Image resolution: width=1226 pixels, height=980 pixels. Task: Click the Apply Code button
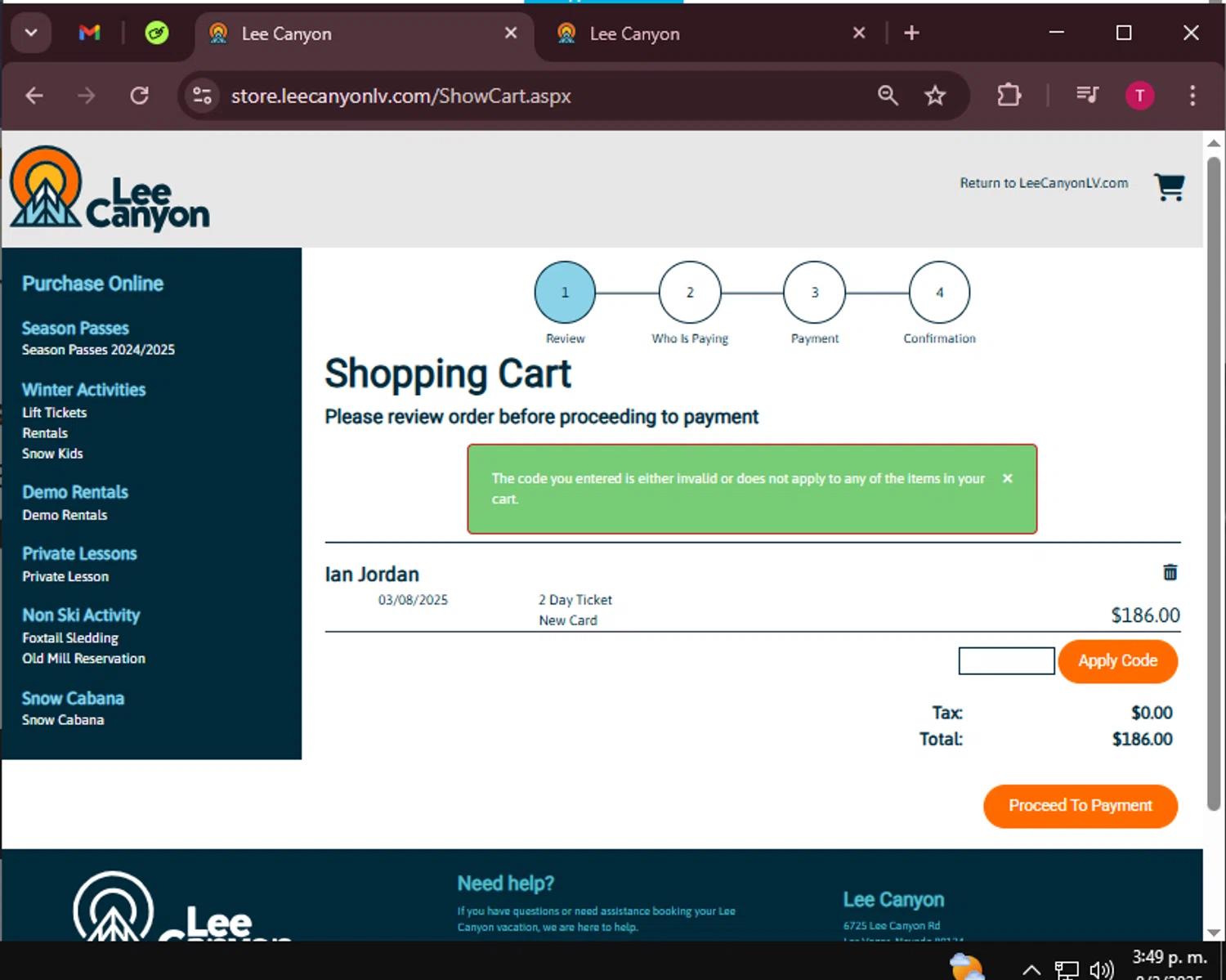point(1117,661)
